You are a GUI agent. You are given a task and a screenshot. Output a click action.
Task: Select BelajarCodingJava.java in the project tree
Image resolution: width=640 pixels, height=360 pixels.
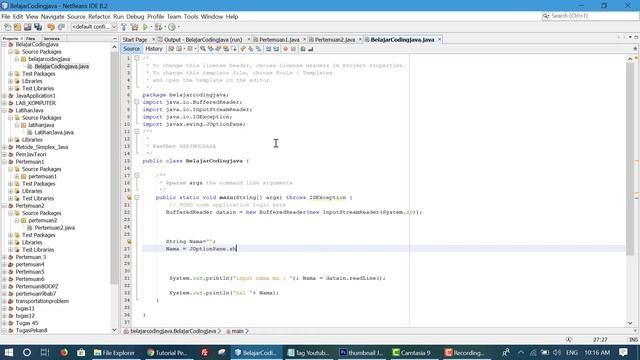[62, 67]
